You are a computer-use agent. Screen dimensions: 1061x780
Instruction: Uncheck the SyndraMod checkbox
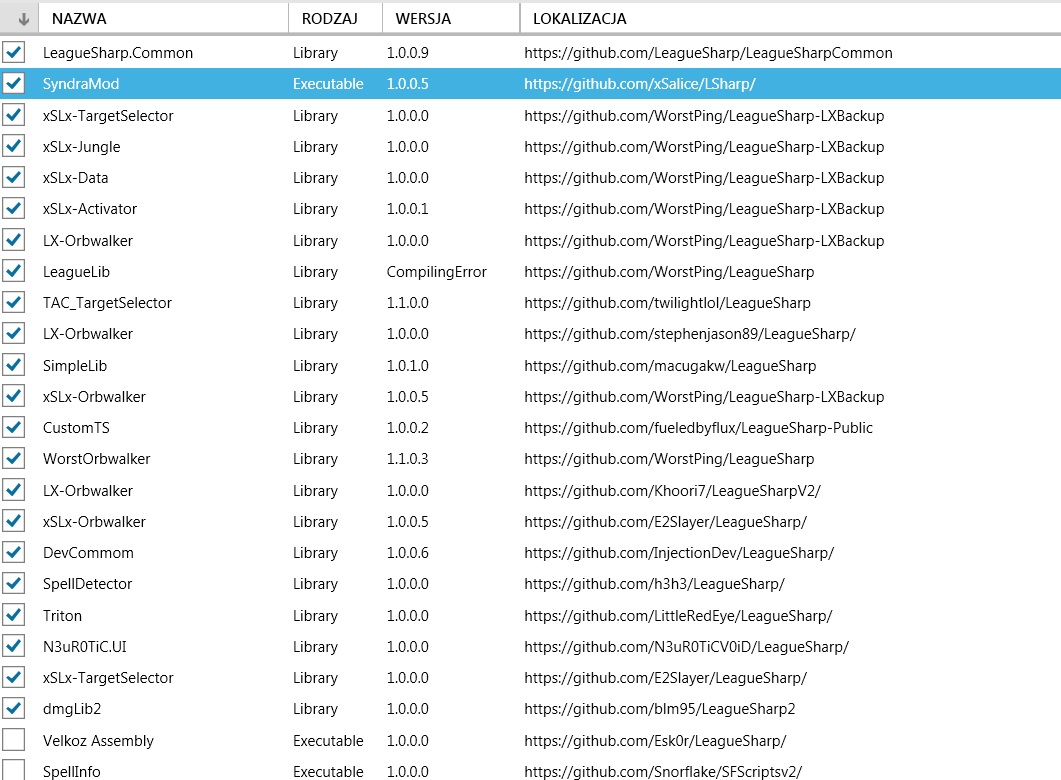click(14, 83)
